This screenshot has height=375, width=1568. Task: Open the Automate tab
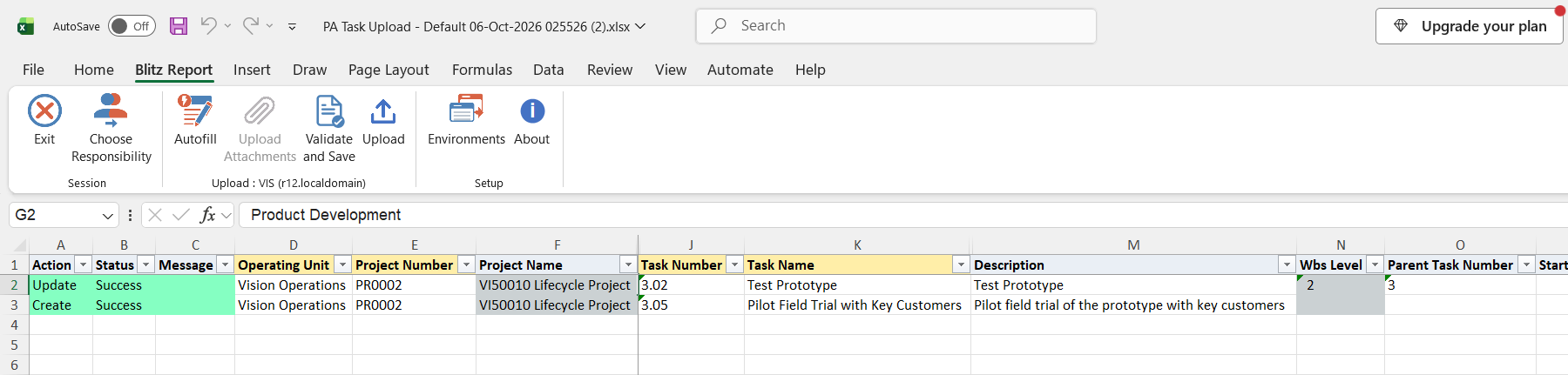coord(740,70)
